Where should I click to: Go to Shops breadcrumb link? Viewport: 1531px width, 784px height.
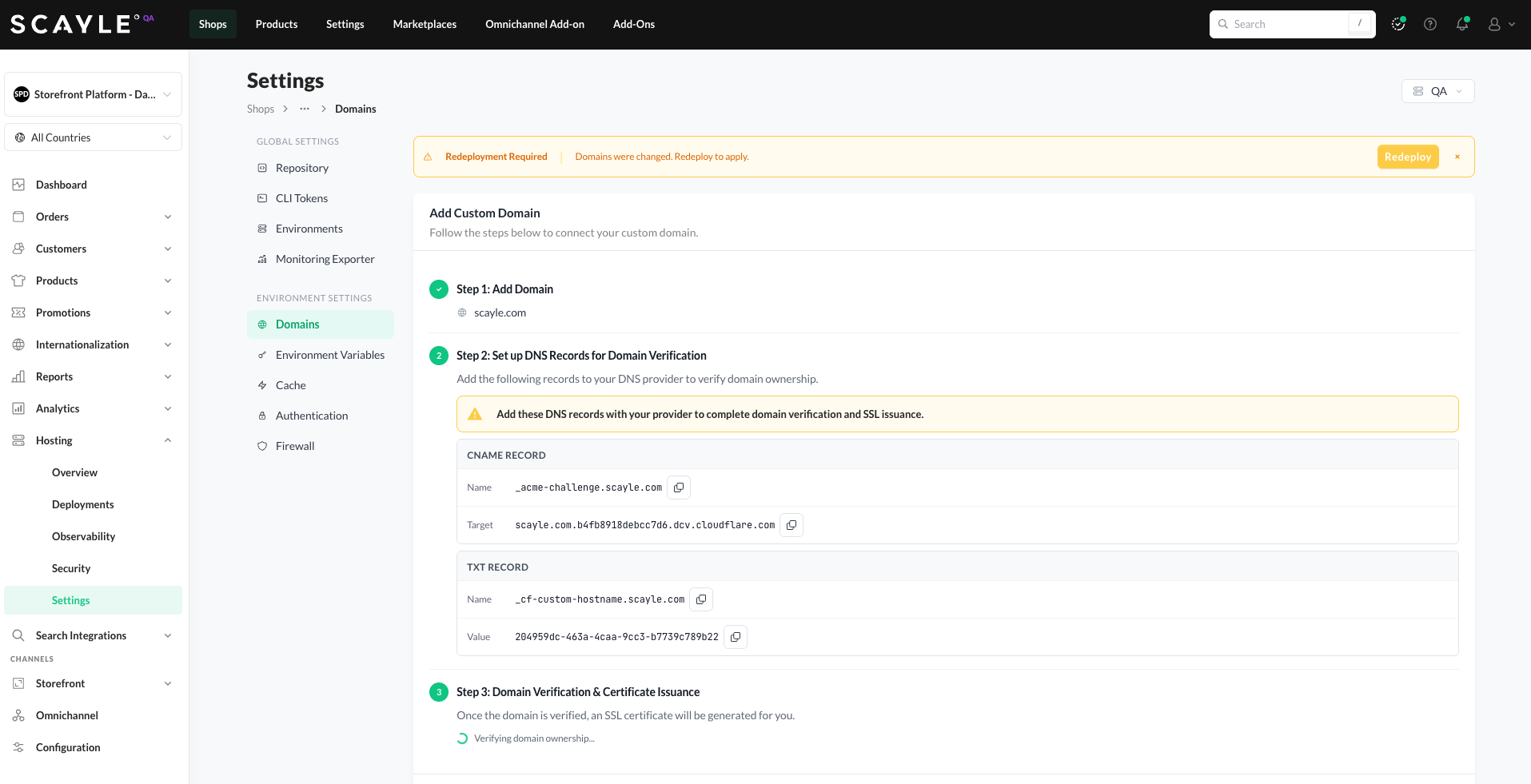pos(261,109)
